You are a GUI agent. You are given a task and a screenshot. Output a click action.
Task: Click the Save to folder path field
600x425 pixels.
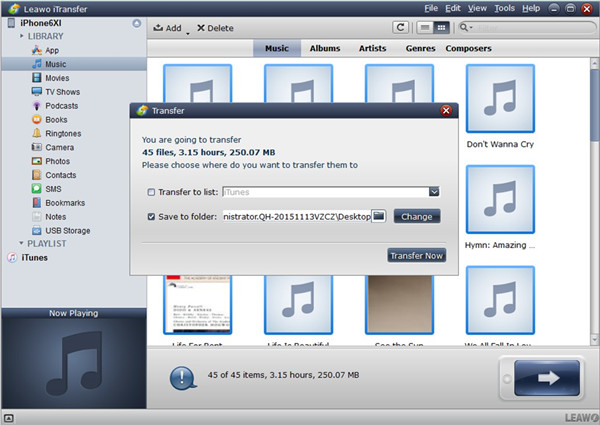(x=295, y=216)
